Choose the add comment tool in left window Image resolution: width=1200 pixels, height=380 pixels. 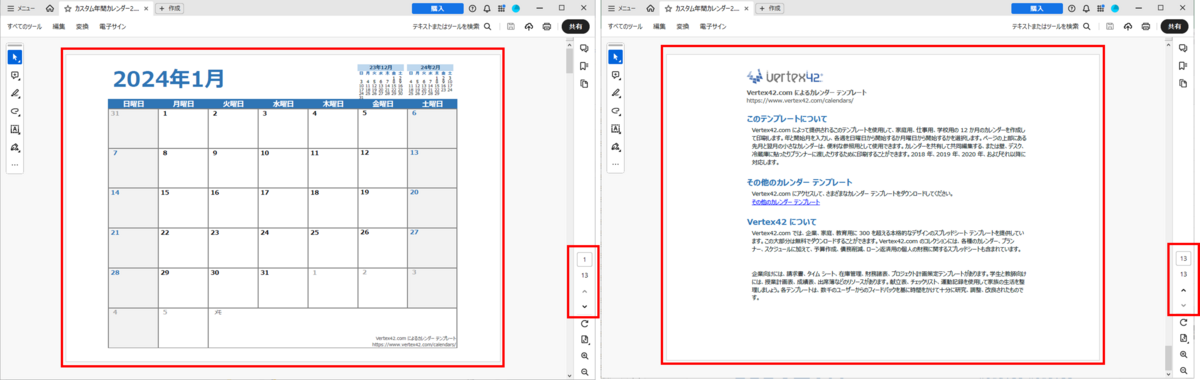pos(15,75)
